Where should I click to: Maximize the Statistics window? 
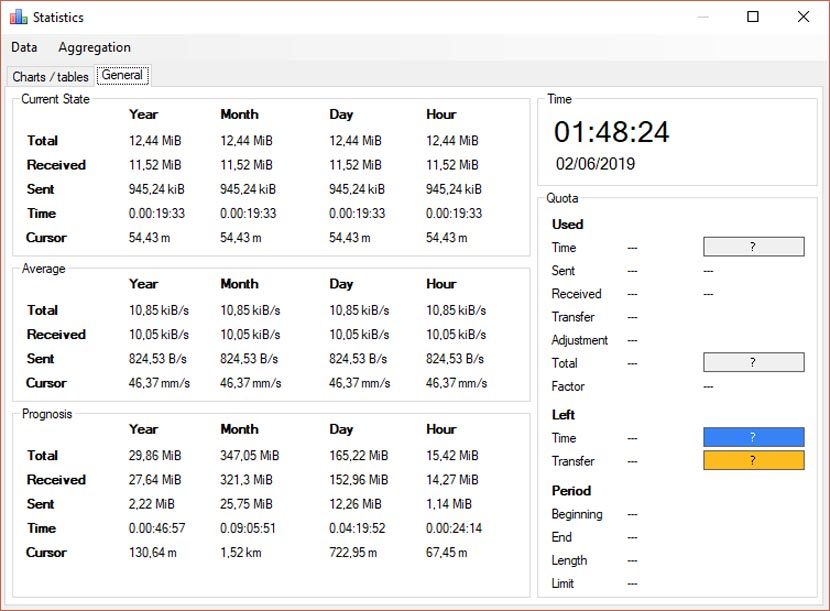pos(752,17)
